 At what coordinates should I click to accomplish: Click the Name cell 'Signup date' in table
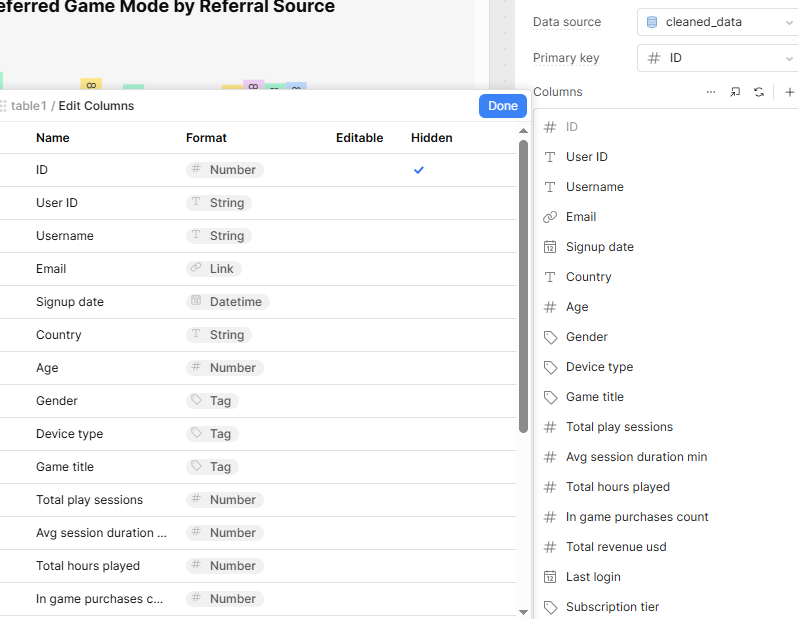(70, 302)
